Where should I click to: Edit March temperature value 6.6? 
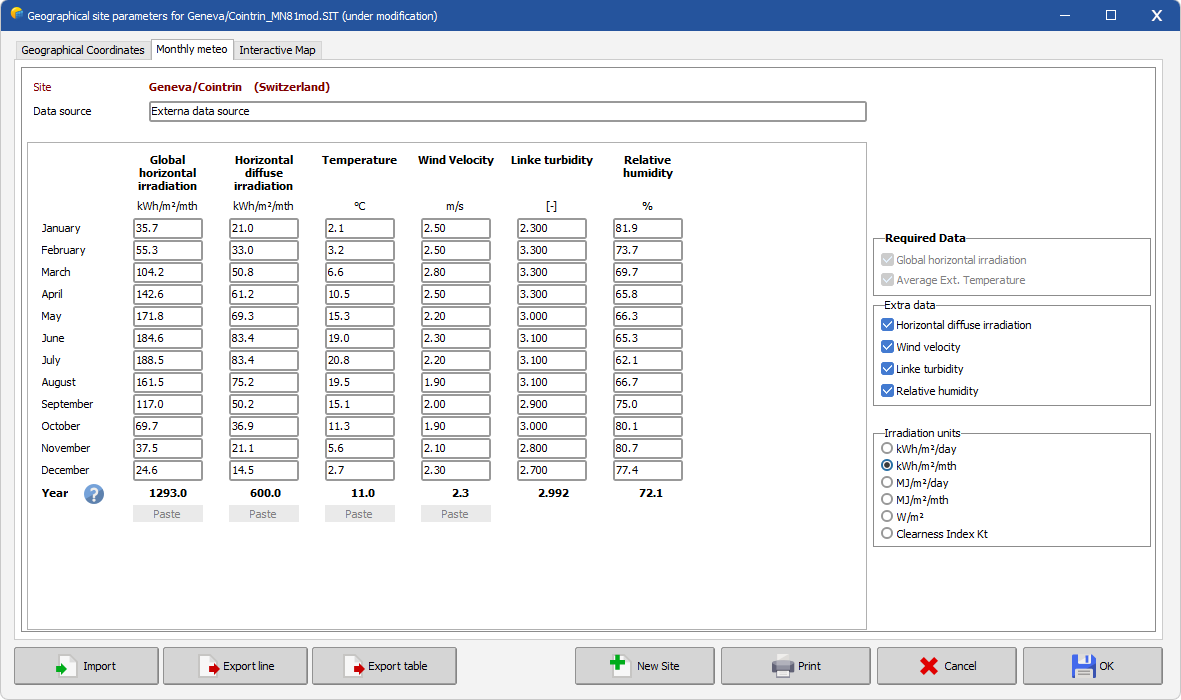click(x=359, y=272)
